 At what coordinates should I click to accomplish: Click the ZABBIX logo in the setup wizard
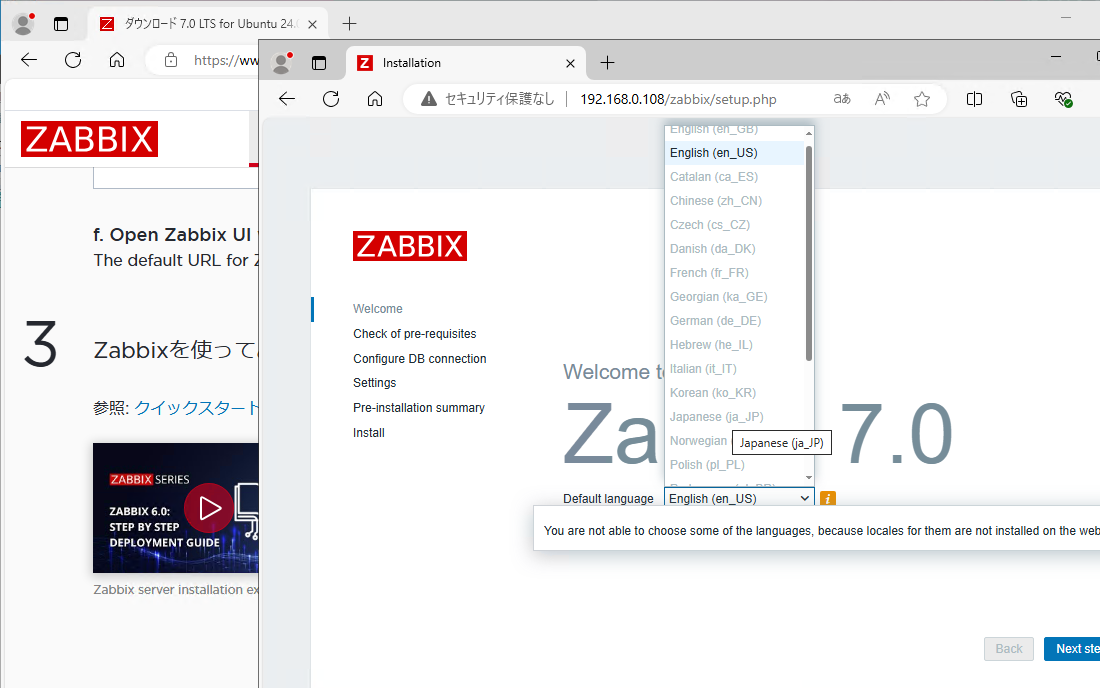click(x=409, y=245)
